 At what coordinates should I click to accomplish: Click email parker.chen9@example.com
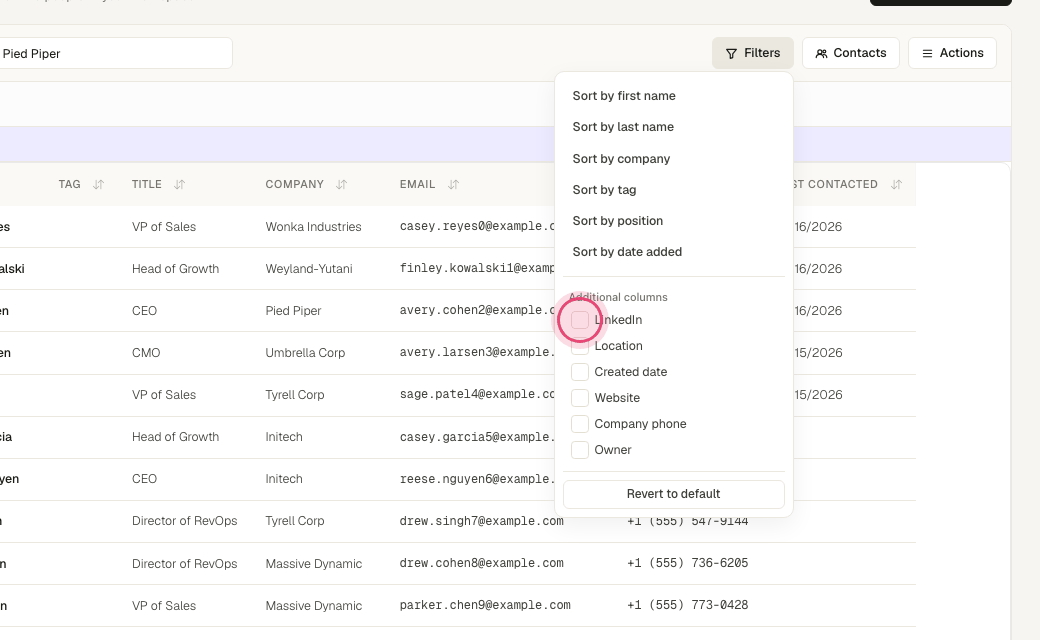485,605
